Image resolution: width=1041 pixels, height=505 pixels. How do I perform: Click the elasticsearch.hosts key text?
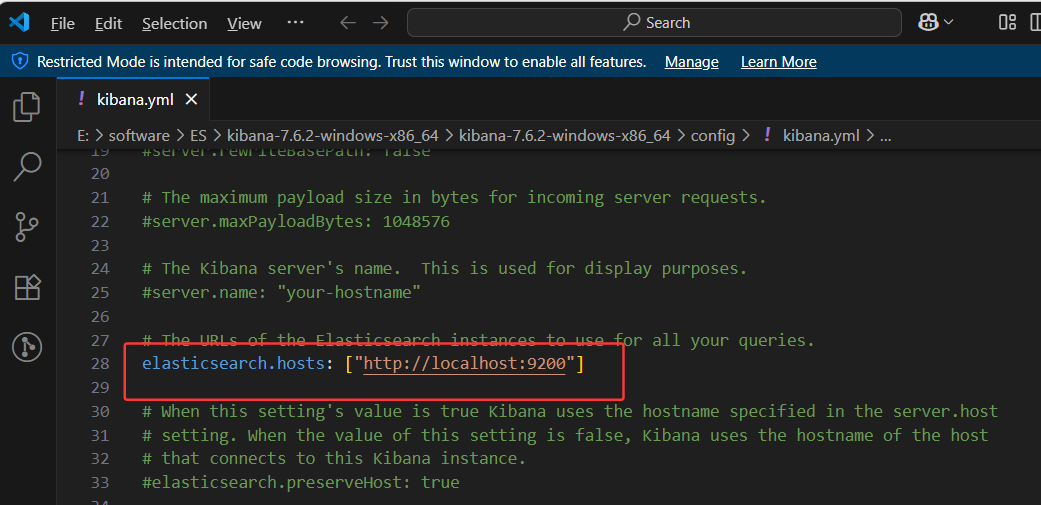click(234, 364)
